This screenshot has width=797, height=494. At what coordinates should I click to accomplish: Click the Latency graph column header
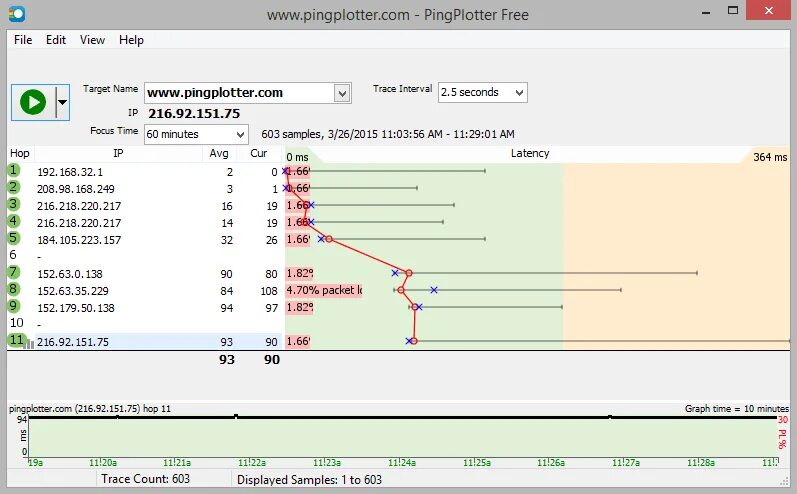click(x=530, y=153)
